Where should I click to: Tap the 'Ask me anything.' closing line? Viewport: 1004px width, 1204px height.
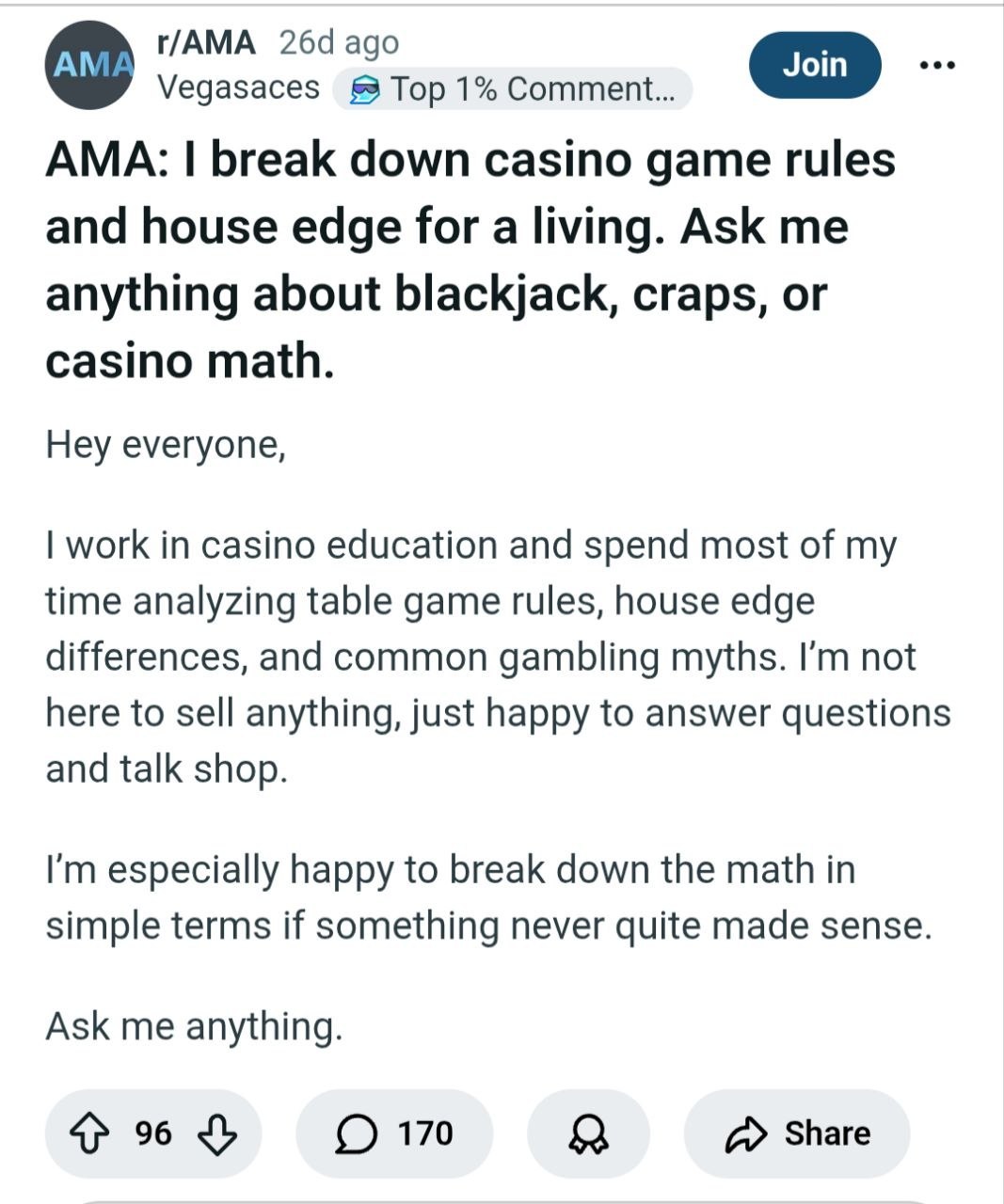194,1026
